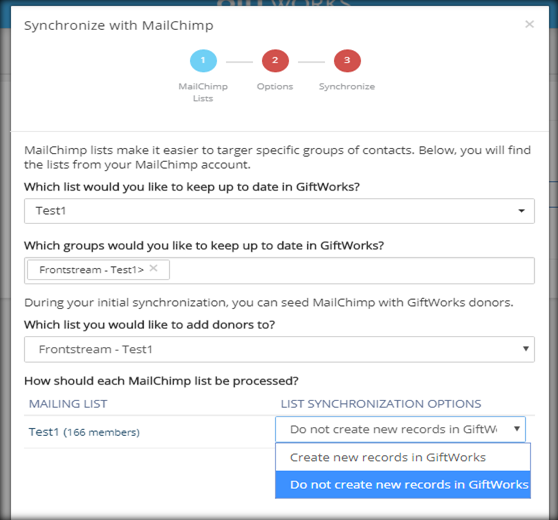
Task: Click inside the groups tag input field
Action: tap(351, 270)
